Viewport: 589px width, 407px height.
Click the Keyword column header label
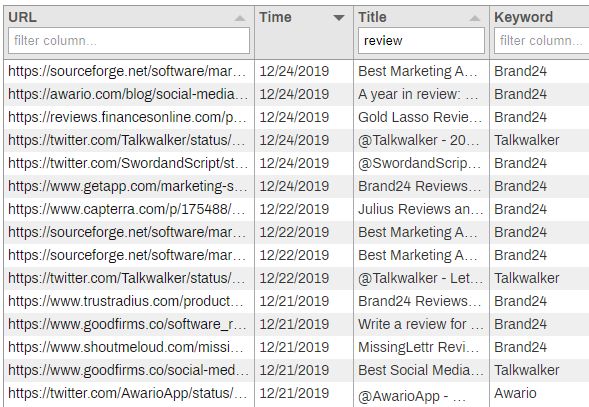524,17
